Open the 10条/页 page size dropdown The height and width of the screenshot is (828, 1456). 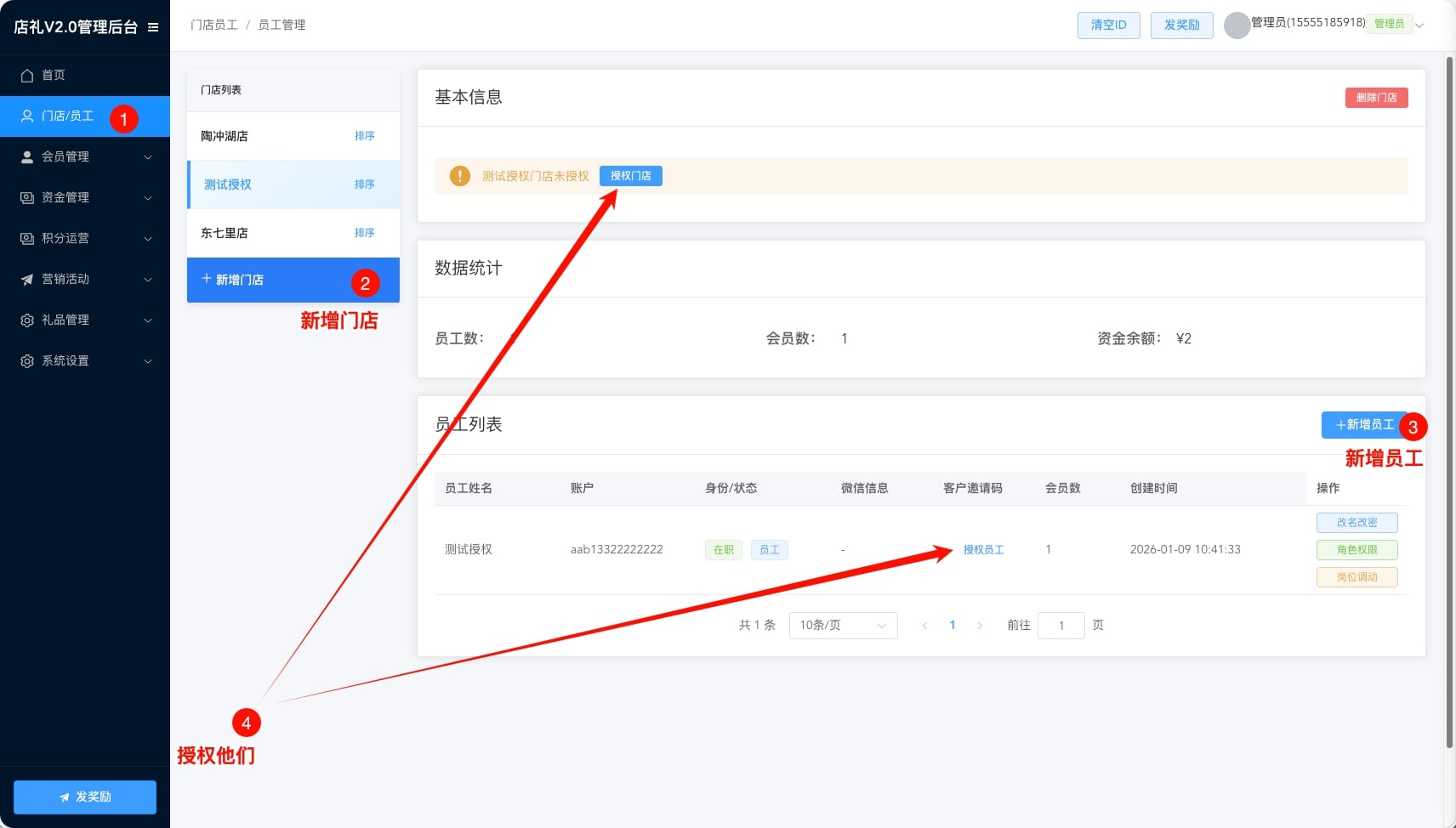843,626
